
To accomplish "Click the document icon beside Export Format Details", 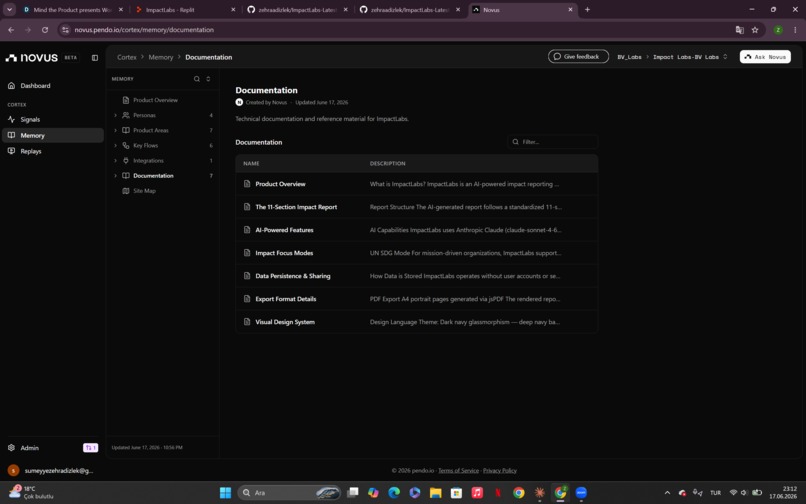I will point(247,299).
